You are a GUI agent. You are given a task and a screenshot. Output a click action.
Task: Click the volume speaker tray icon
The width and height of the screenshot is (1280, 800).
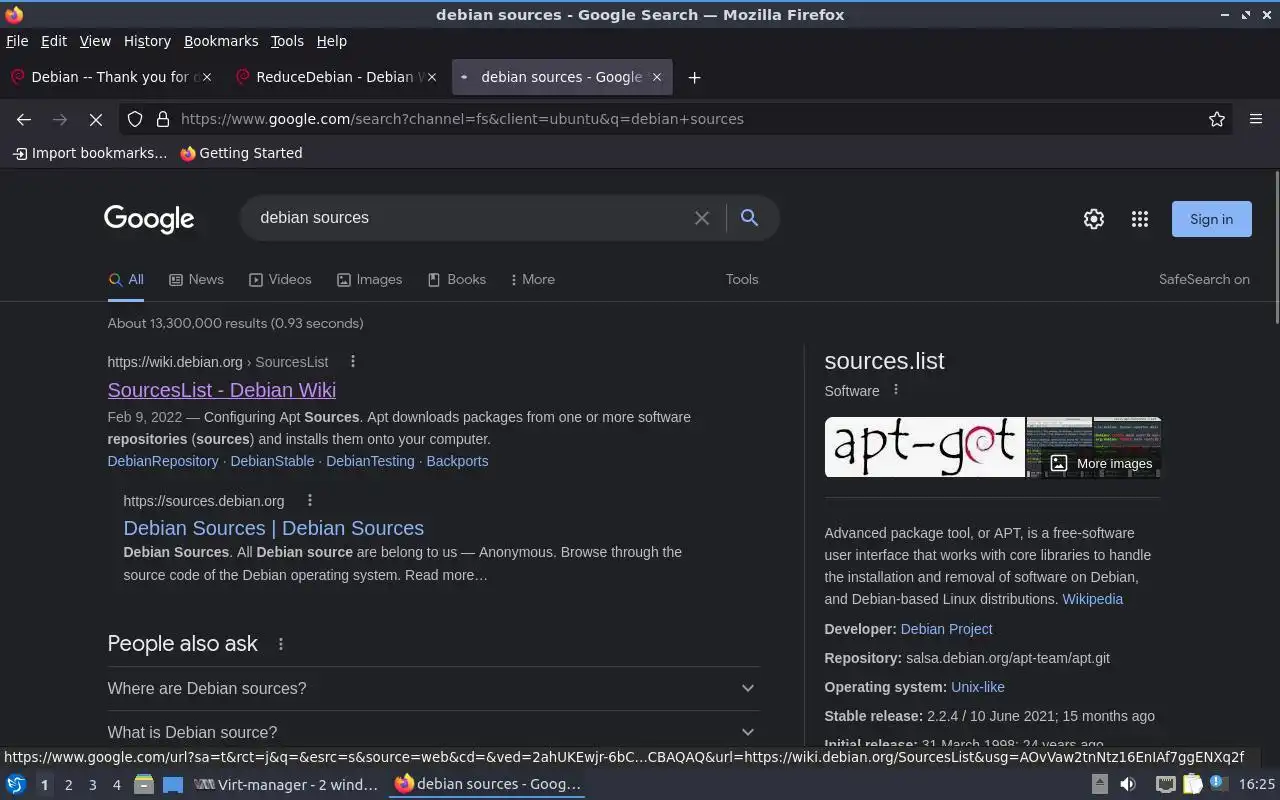(x=1128, y=785)
